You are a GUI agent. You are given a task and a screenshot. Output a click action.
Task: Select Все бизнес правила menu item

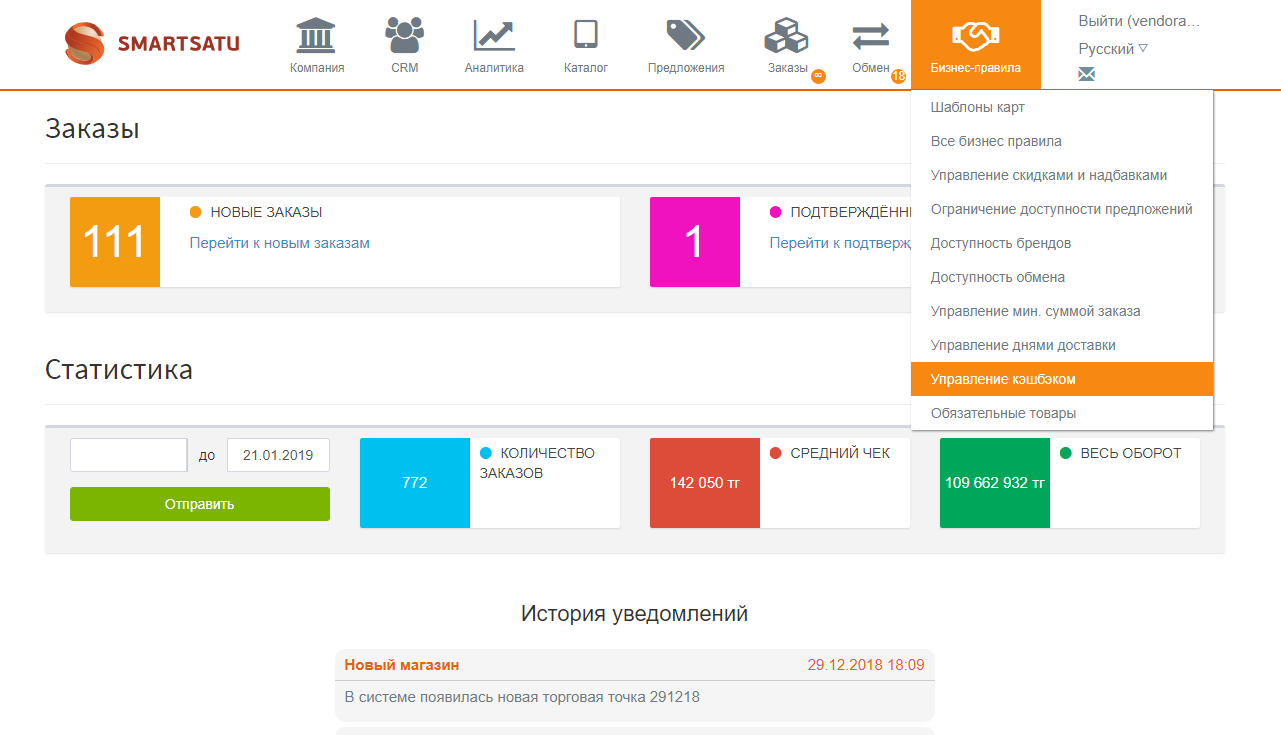pos(1062,141)
